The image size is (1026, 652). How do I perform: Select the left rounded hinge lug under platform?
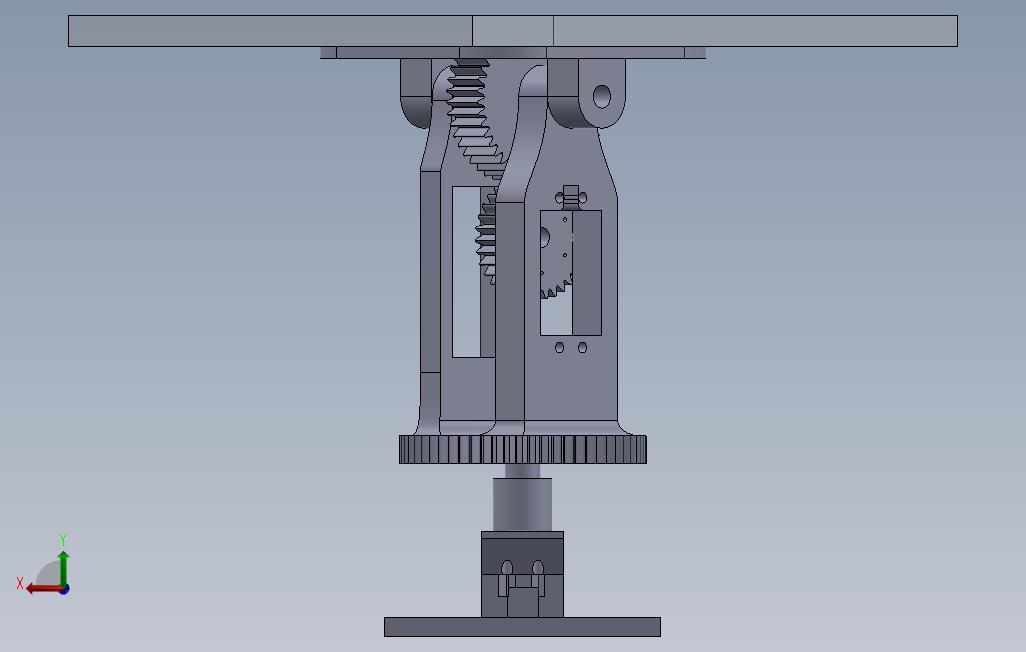coord(416,93)
